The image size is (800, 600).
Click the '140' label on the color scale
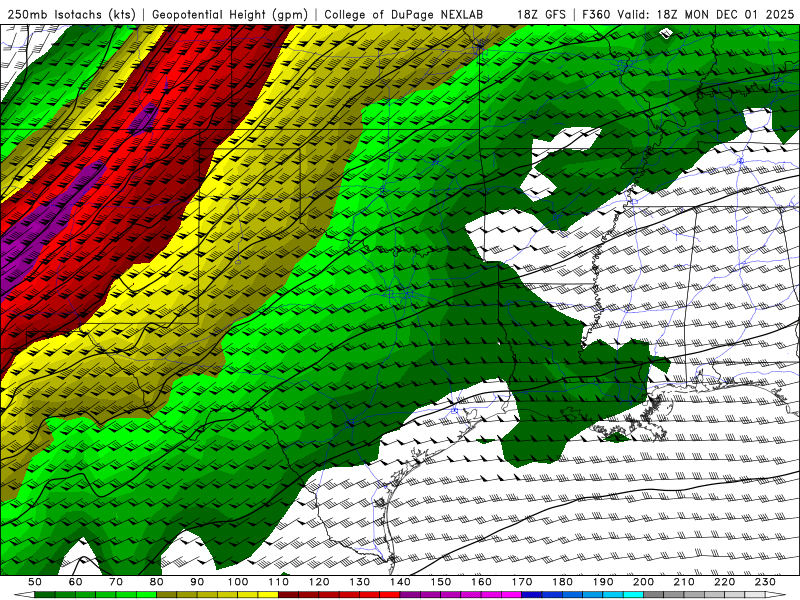tap(400, 582)
